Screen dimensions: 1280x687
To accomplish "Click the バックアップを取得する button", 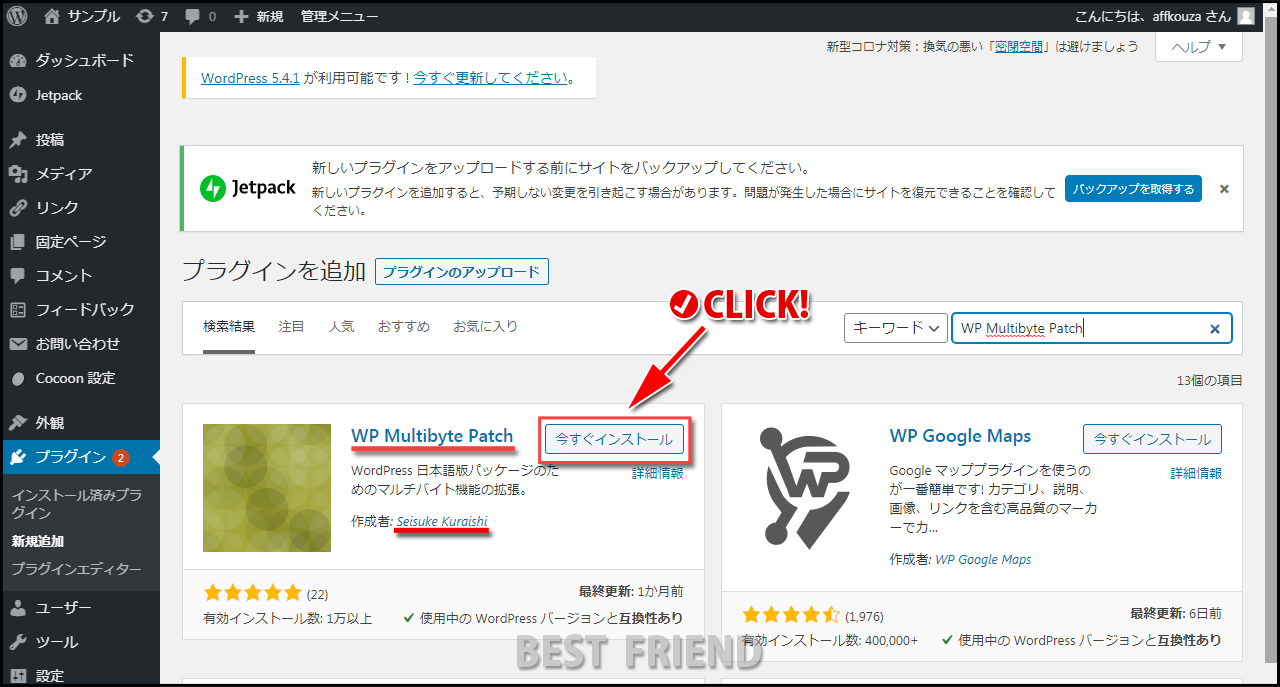I will (1133, 188).
